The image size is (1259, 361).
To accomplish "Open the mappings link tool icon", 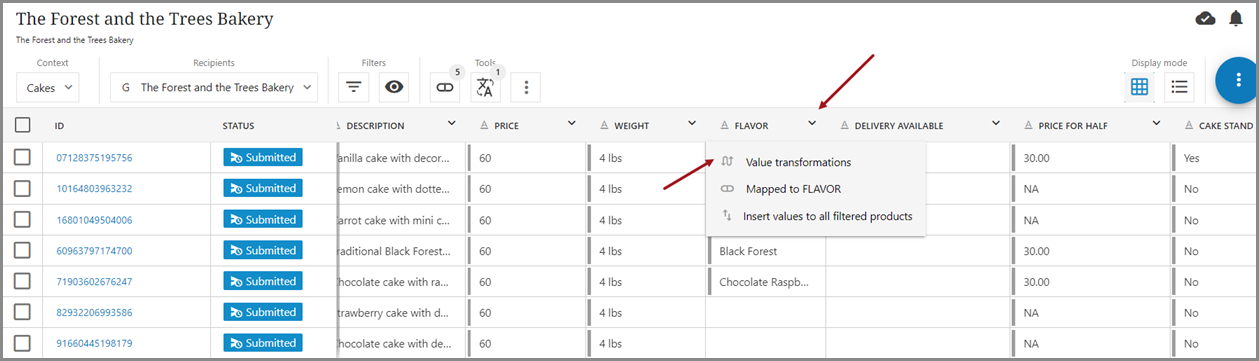I will coord(445,87).
